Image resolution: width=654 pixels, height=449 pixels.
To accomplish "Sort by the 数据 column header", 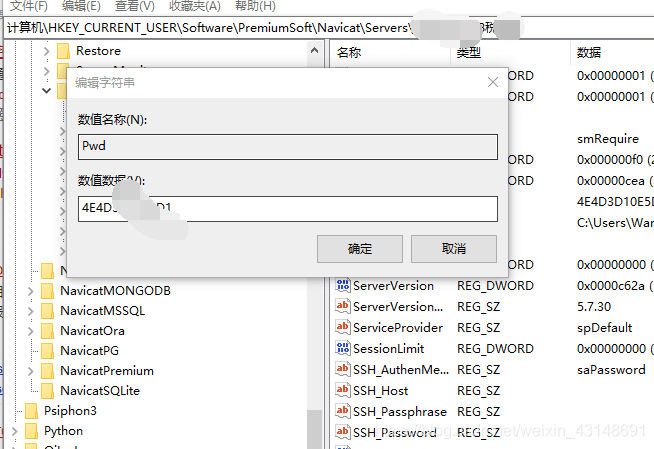I will point(589,53).
